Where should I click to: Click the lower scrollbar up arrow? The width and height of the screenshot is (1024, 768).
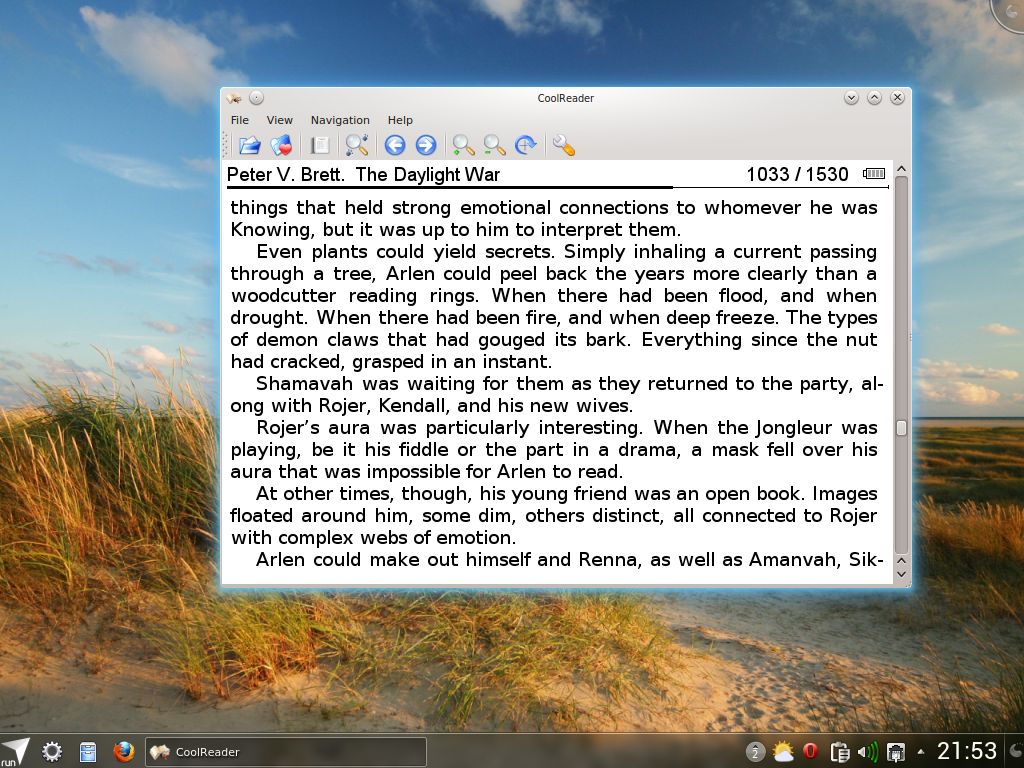click(x=901, y=561)
